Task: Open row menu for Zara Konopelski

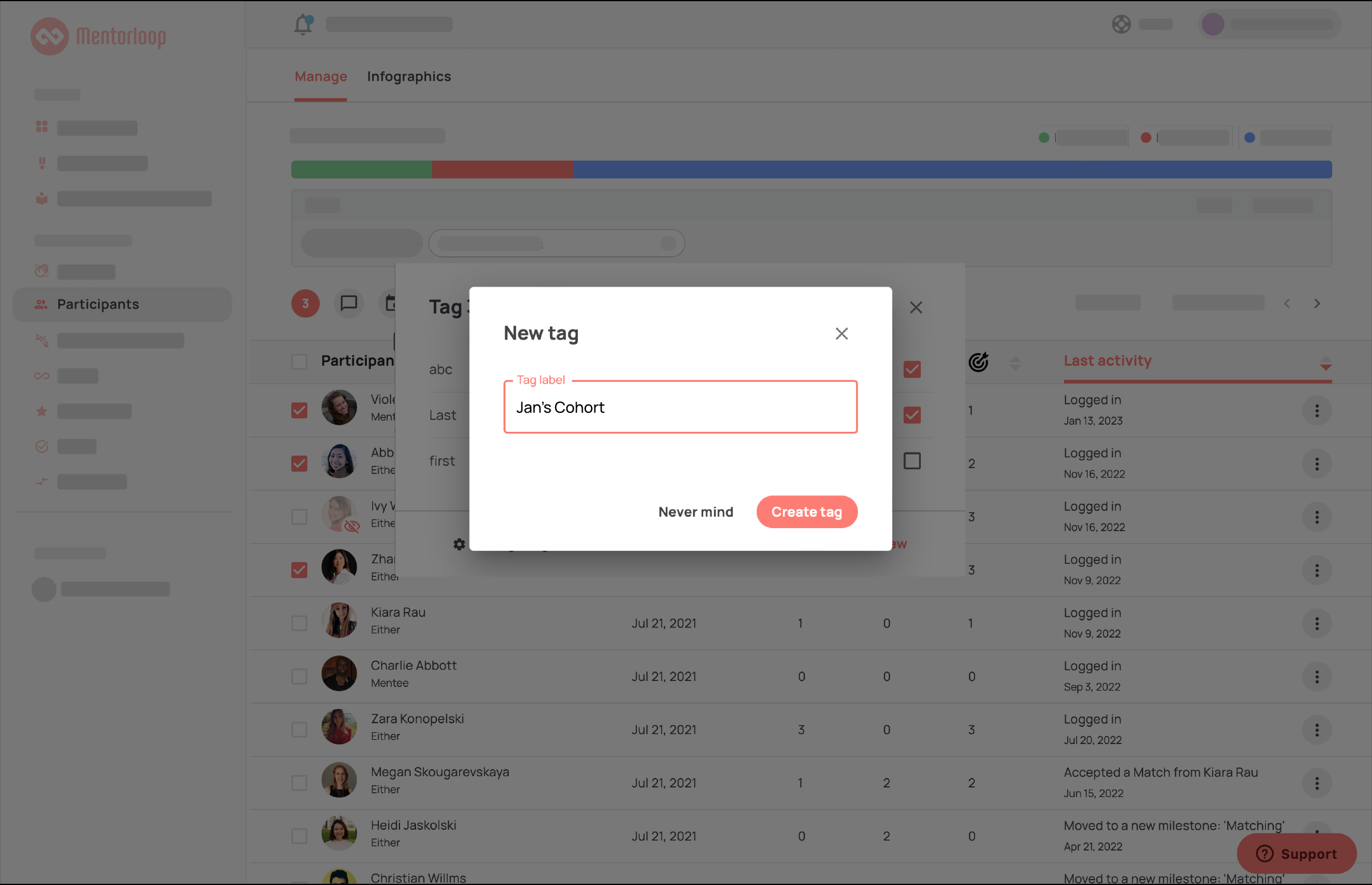Action: pos(1317,730)
